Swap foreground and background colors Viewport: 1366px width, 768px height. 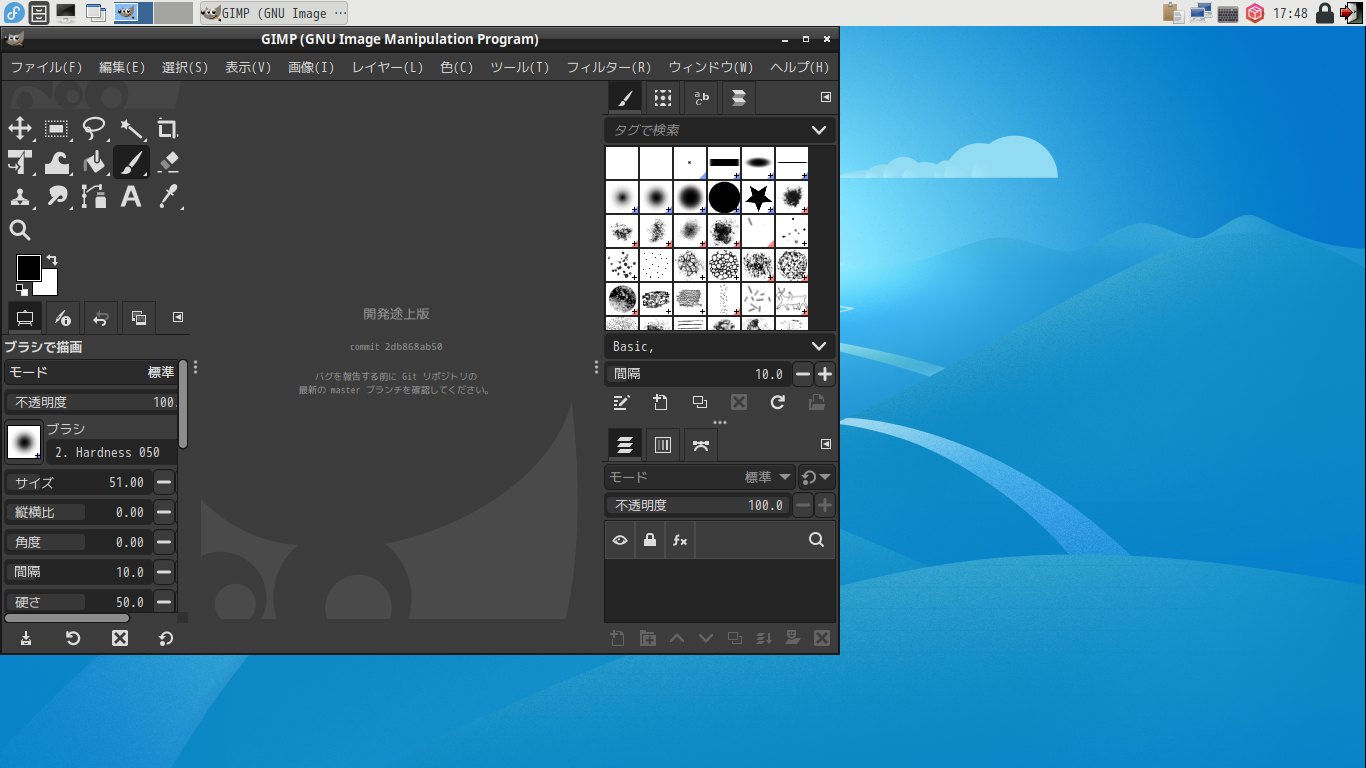(52, 260)
